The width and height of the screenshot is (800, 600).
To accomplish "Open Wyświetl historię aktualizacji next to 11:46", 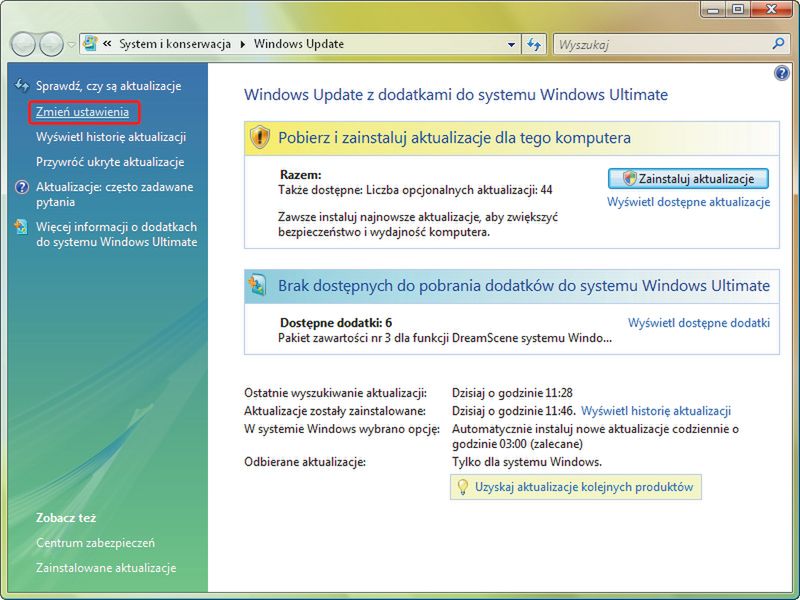I will (x=656, y=411).
